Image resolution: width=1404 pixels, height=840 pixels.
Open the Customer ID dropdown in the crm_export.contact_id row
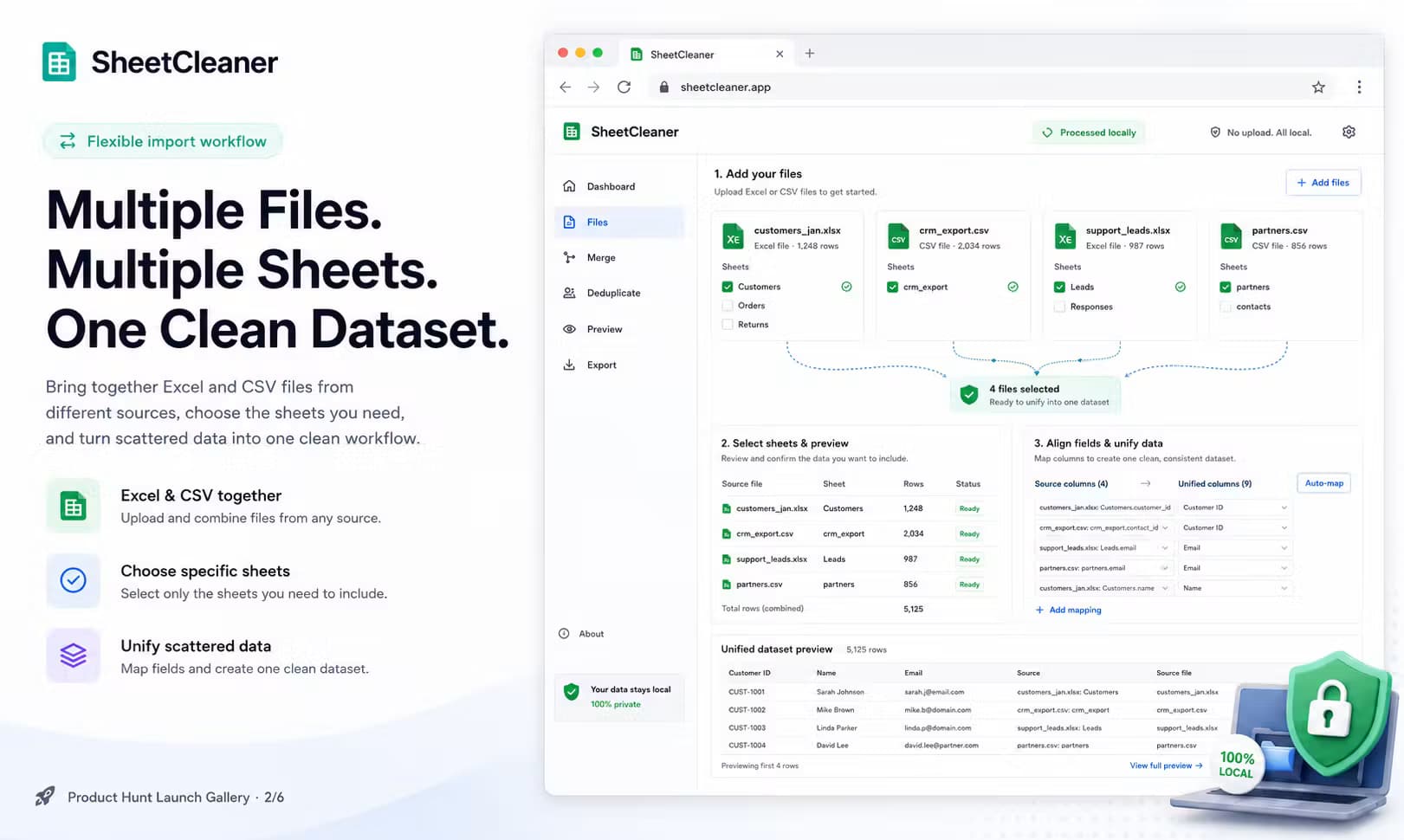pyautogui.click(x=1234, y=527)
